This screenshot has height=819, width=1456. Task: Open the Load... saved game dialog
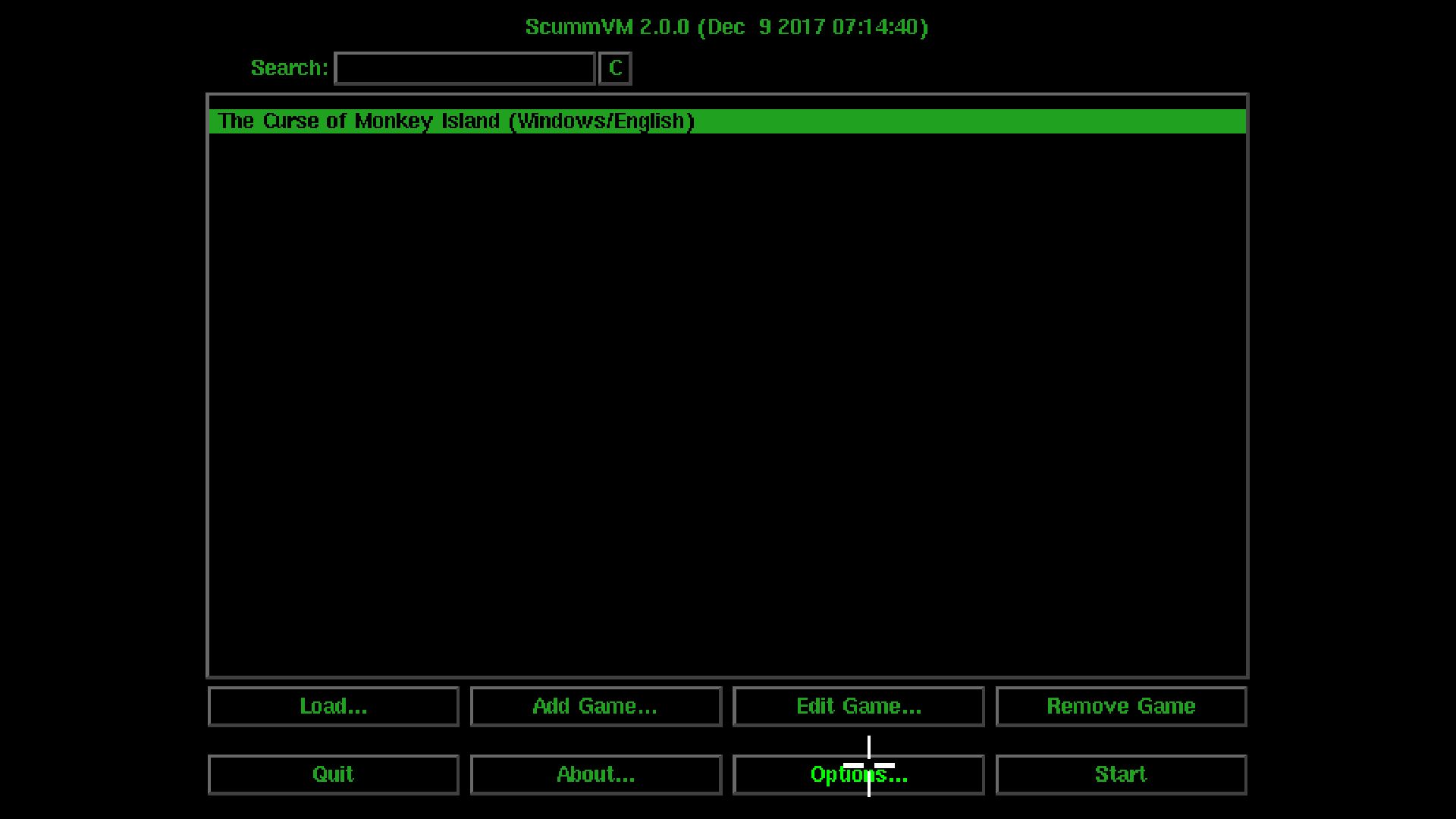pyautogui.click(x=333, y=706)
